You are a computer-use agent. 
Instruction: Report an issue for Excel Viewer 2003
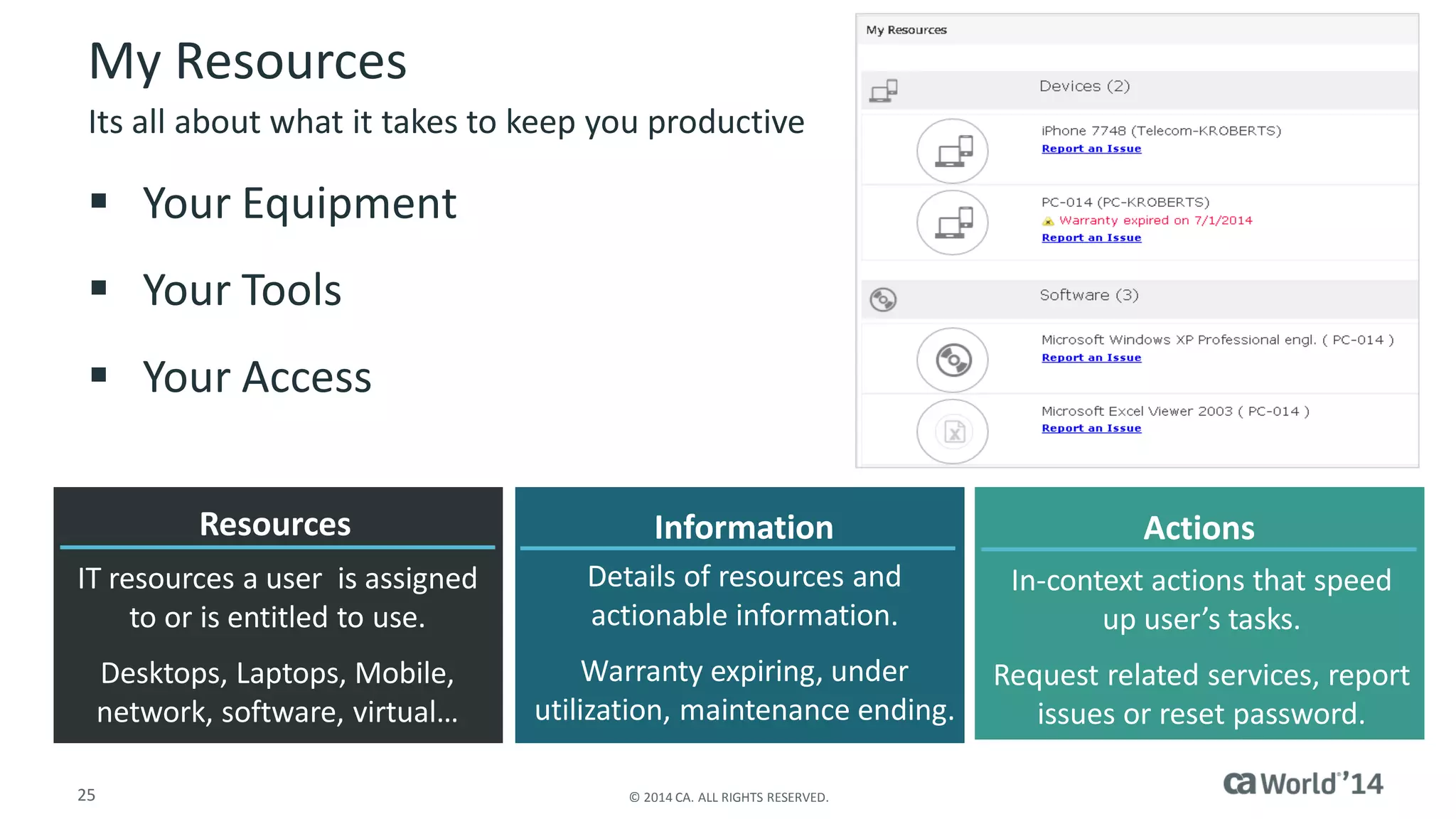(x=1091, y=428)
